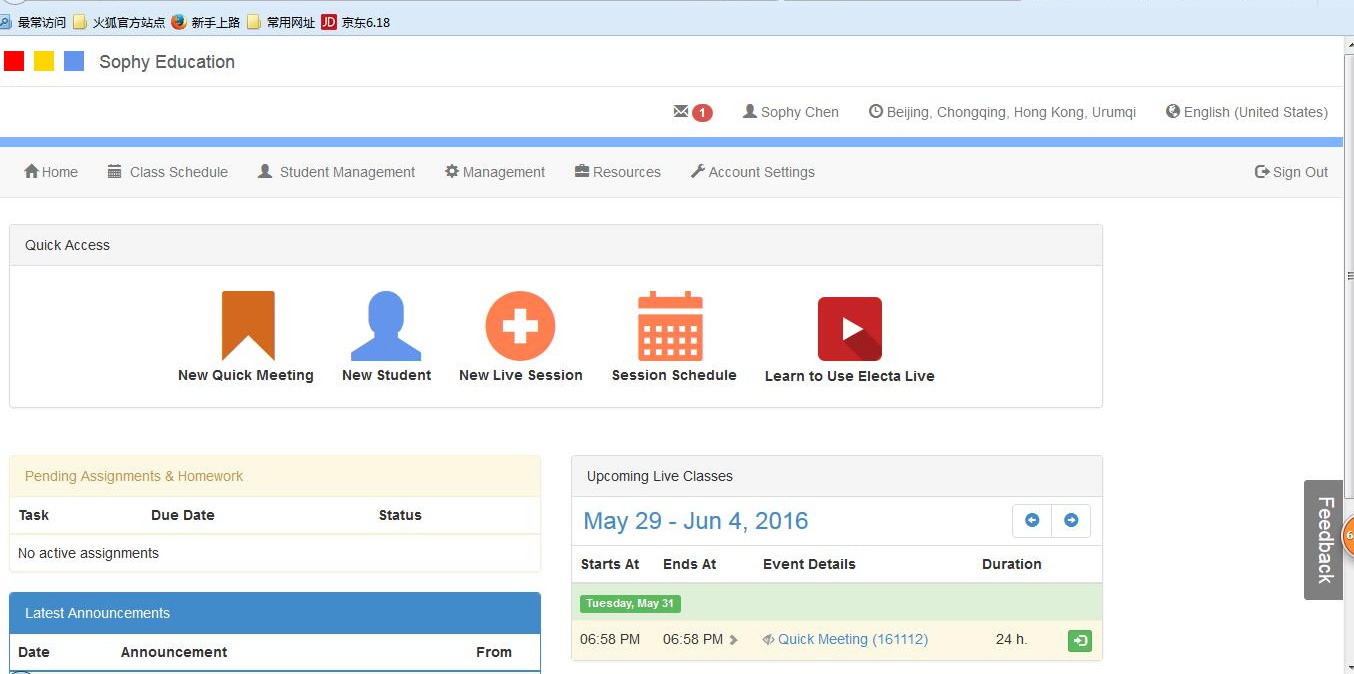The image size is (1354, 674).
Task: Click the green enter session icon
Action: pos(1079,641)
